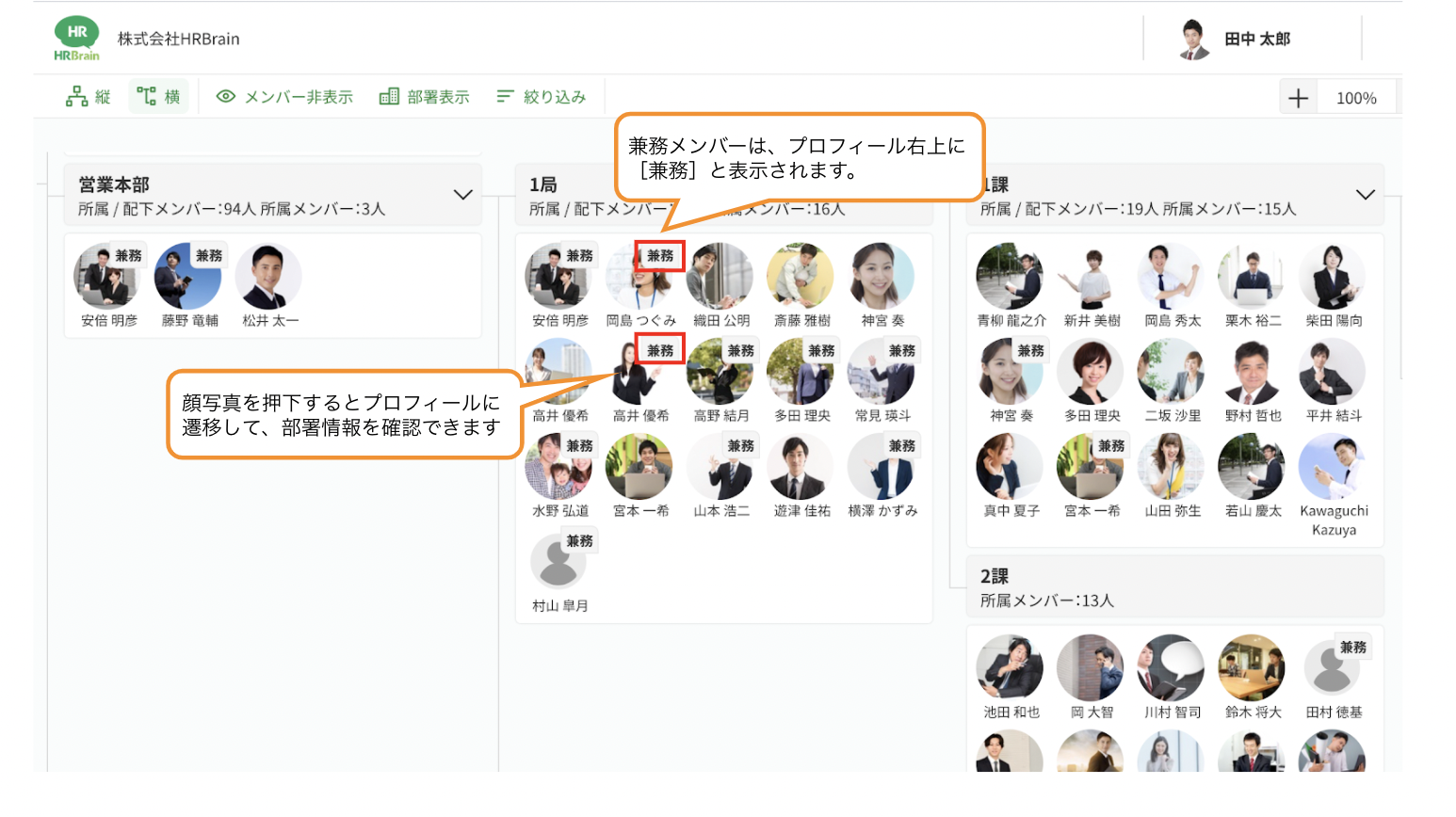Switch to vertical (縦) org chart layout
The height and width of the screenshot is (817, 1456).
pos(89,97)
